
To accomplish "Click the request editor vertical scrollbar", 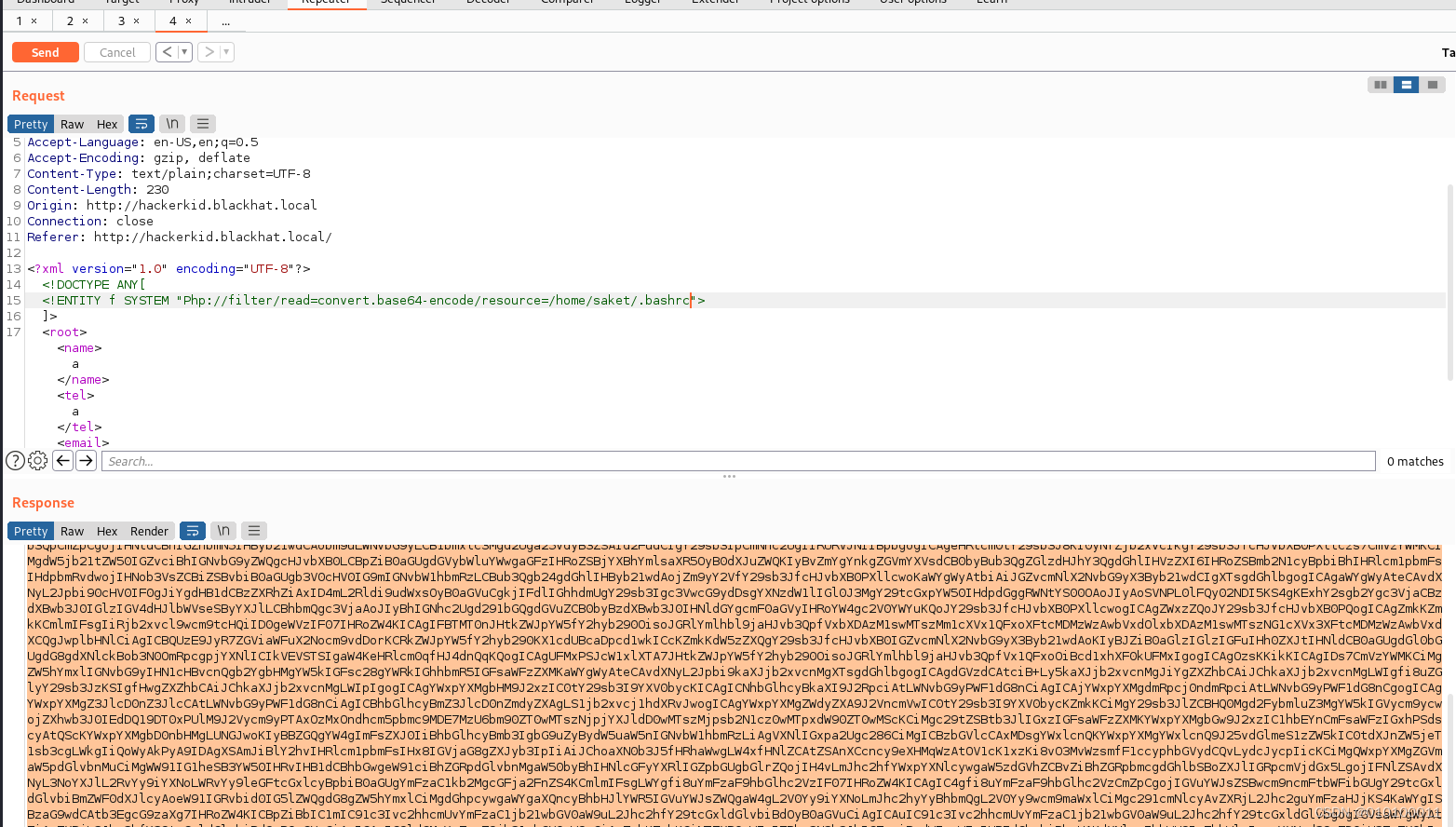I will (1450, 282).
